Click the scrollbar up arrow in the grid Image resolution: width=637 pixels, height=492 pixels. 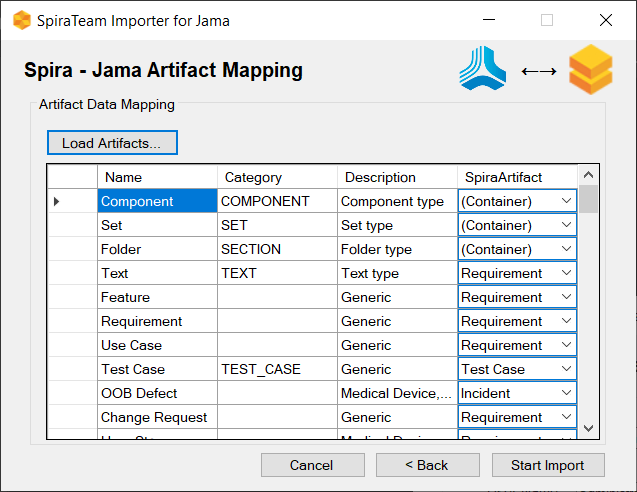(589, 175)
